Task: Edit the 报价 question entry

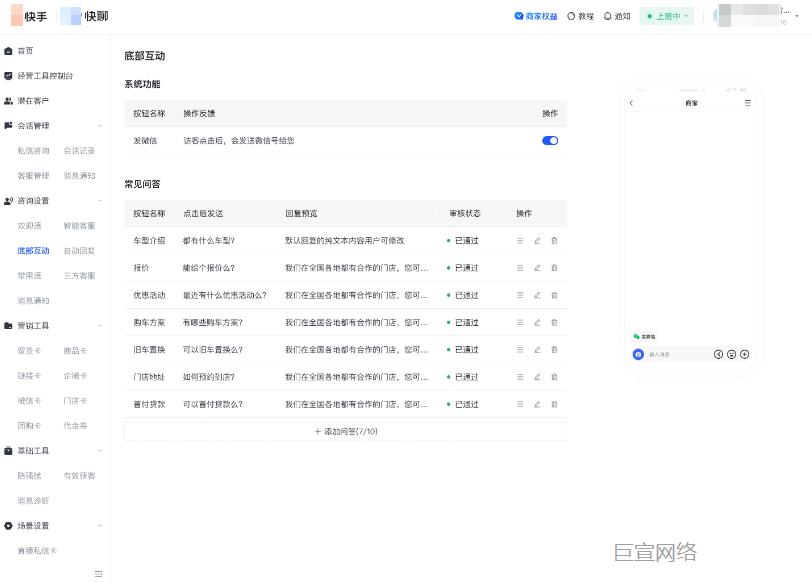Action: click(537, 268)
